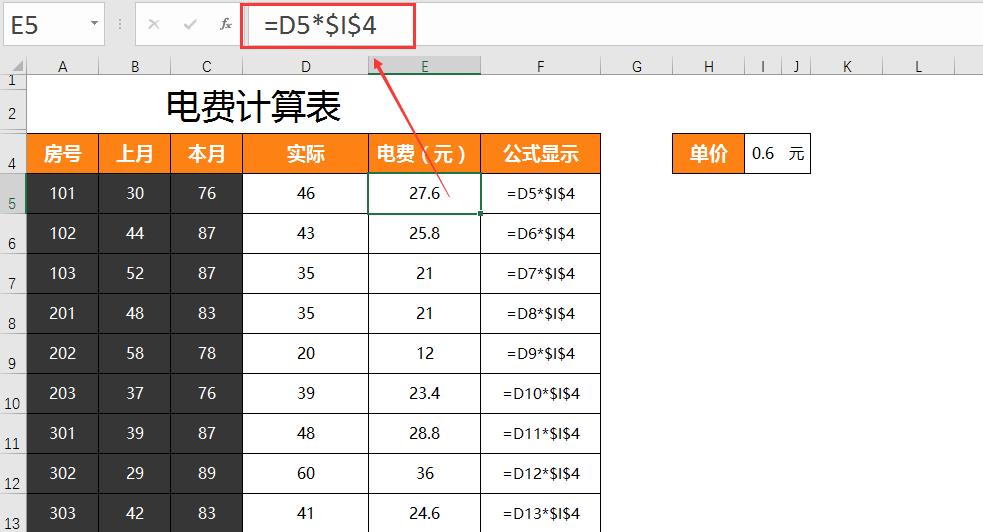
Task: Click cell showing 23.4
Action: pyautogui.click(x=425, y=394)
